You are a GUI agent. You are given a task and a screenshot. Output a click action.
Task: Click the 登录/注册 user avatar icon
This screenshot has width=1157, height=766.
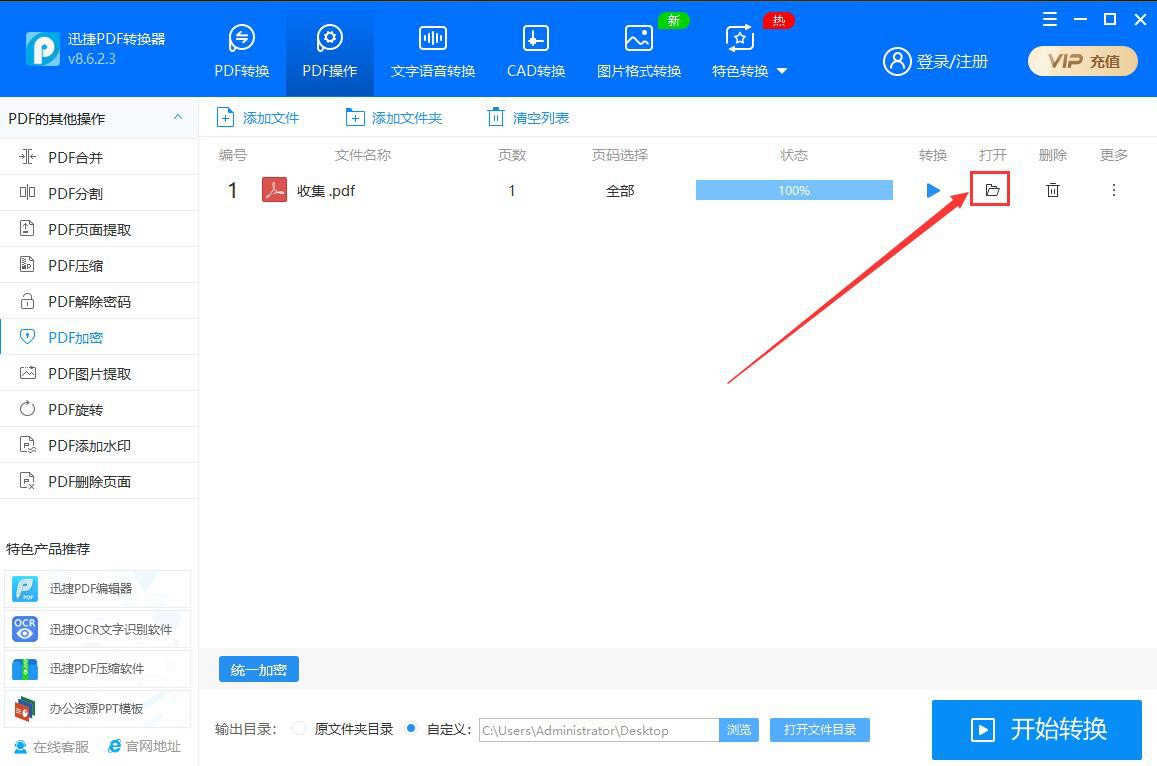click(x=897, y=61)
